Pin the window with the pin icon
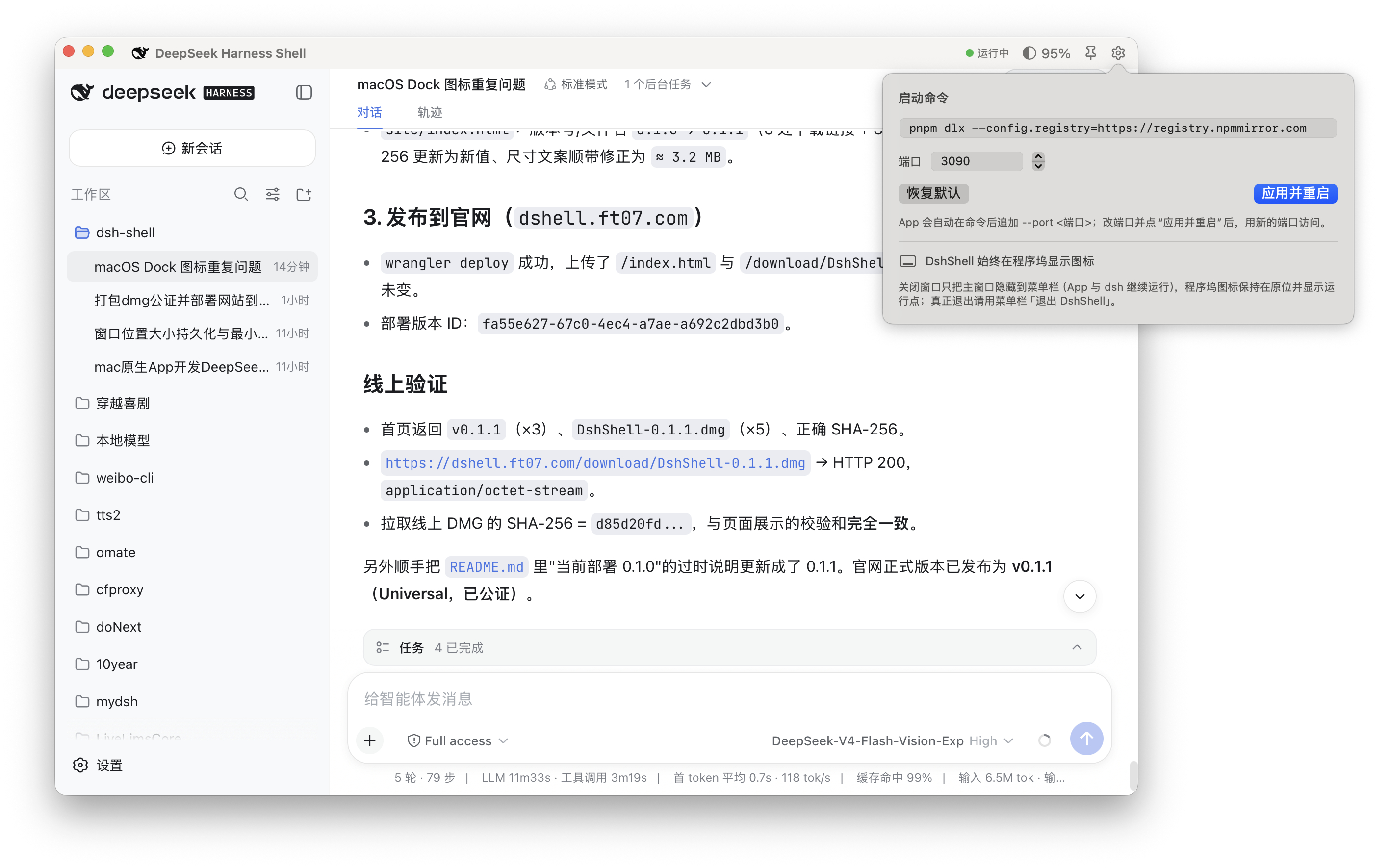This screenshot has height=868, width=1389. click(x=1090, y=53)
